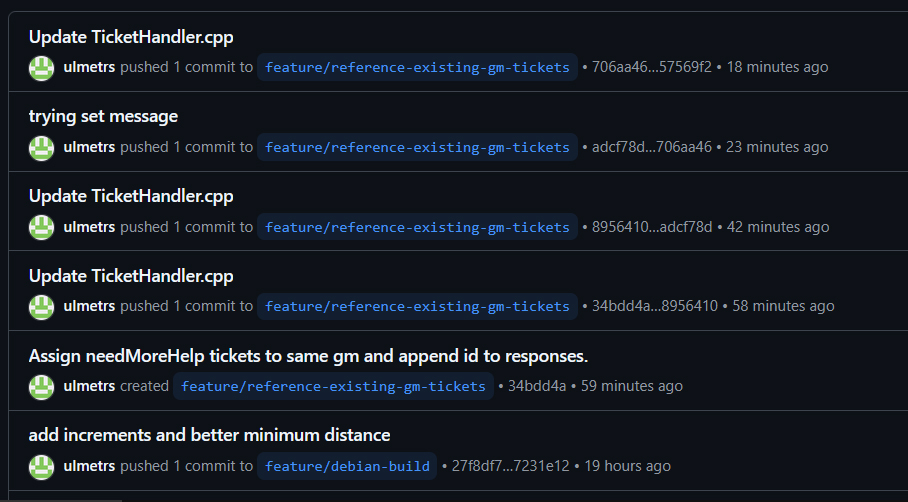
Task: Open Update TicketHandler.cpp title, 58 minutes ago
Action: (x=131, y=276)
